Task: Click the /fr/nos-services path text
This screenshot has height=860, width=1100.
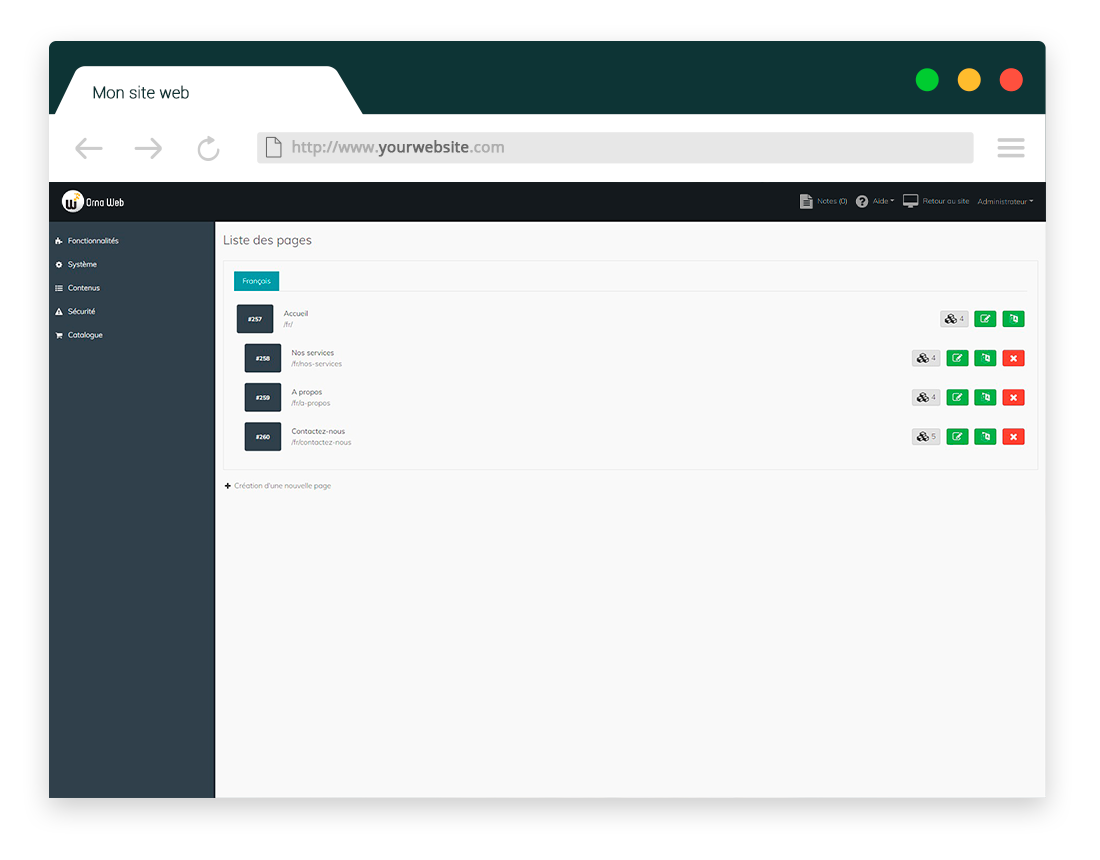Action: (316, 364)
